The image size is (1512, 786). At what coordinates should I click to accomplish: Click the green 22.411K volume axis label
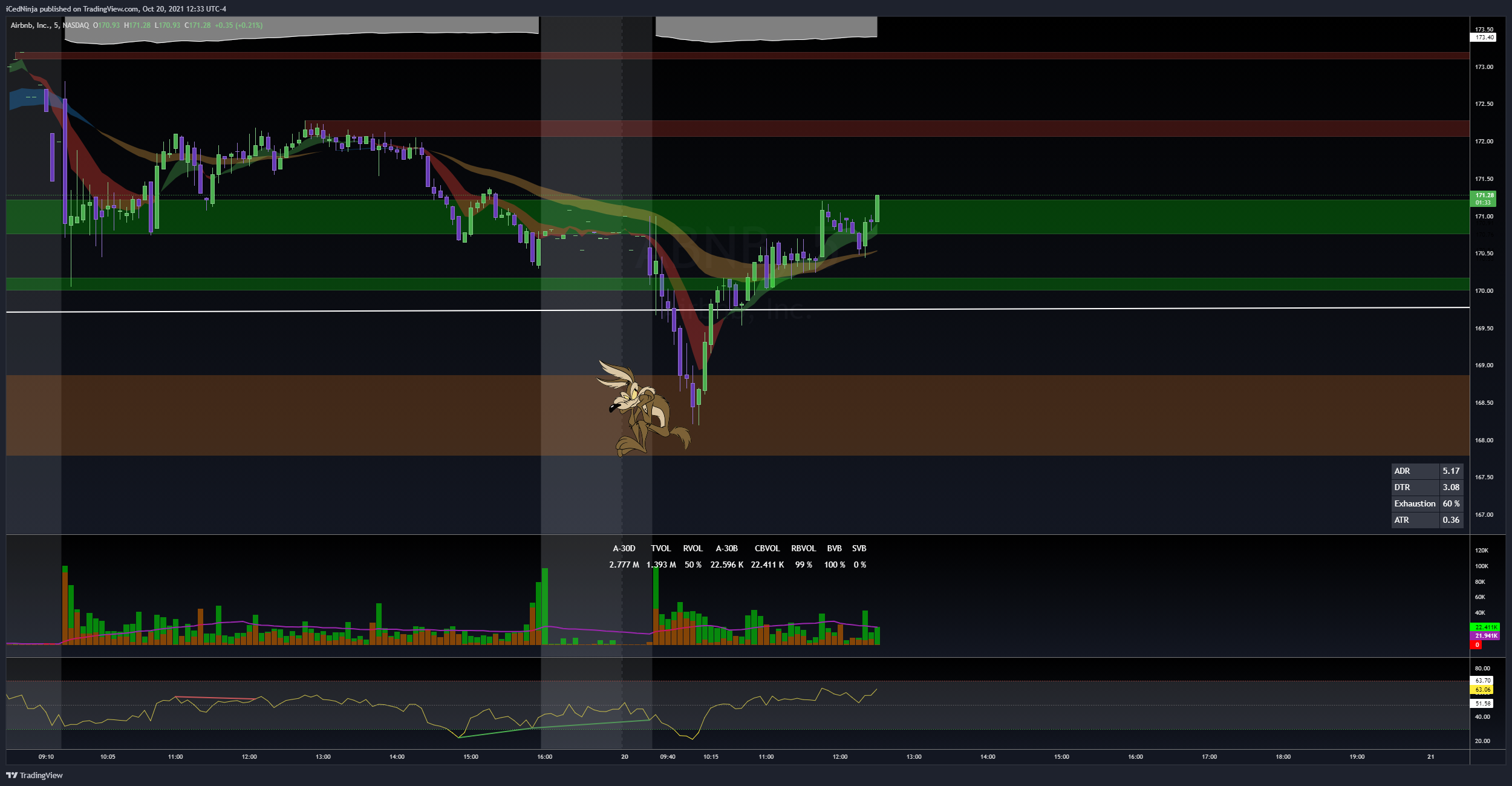1485,627
